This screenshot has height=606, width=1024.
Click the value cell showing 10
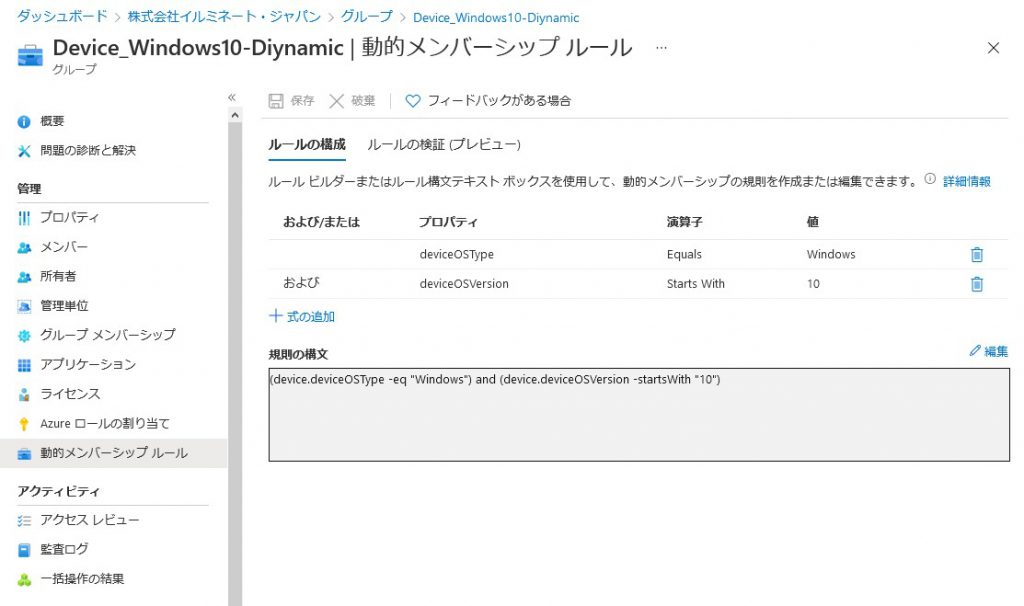pyautogui.click(x=813, y=283)
